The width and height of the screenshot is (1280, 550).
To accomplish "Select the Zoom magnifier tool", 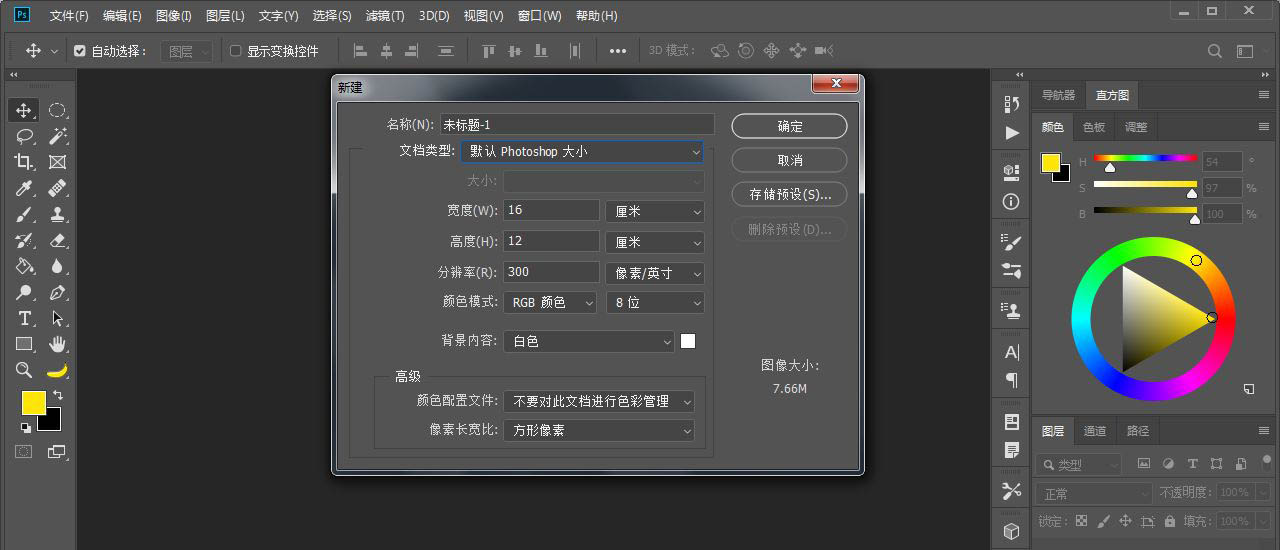I will pos(24,370).
